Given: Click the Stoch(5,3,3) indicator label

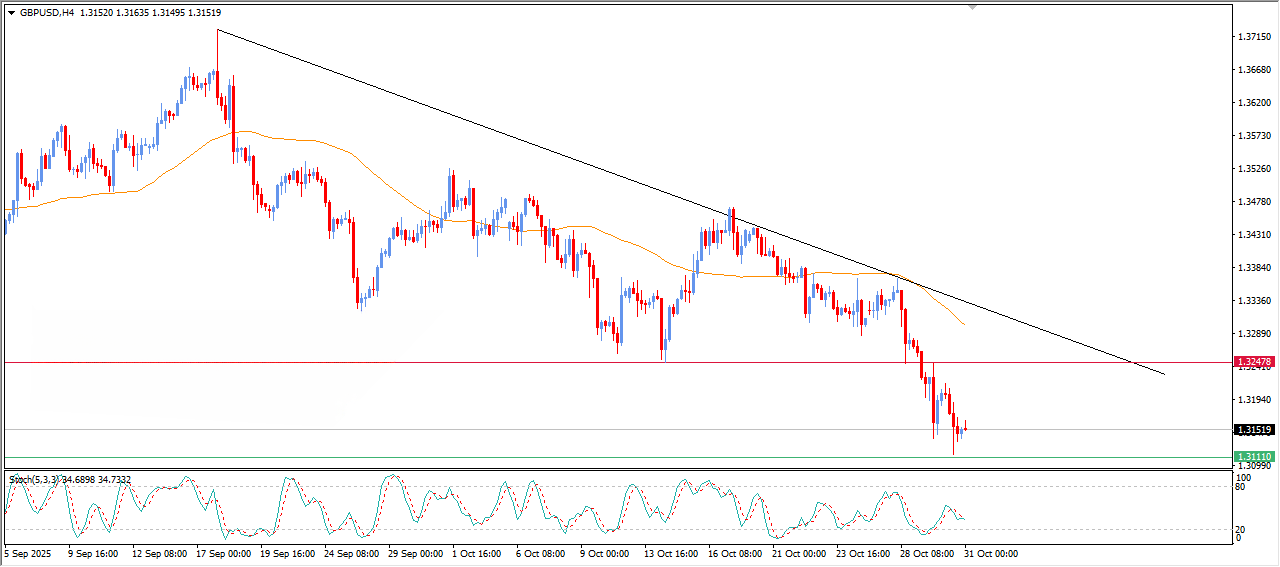Looking at the screenshot, I should 40,480.
